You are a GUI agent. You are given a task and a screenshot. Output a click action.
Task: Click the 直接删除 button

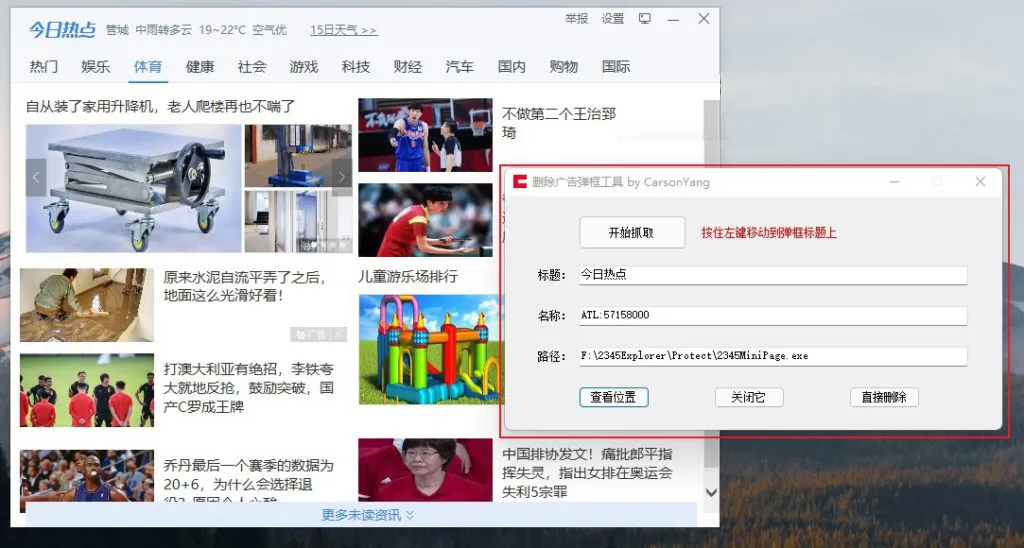coord(884,397)
